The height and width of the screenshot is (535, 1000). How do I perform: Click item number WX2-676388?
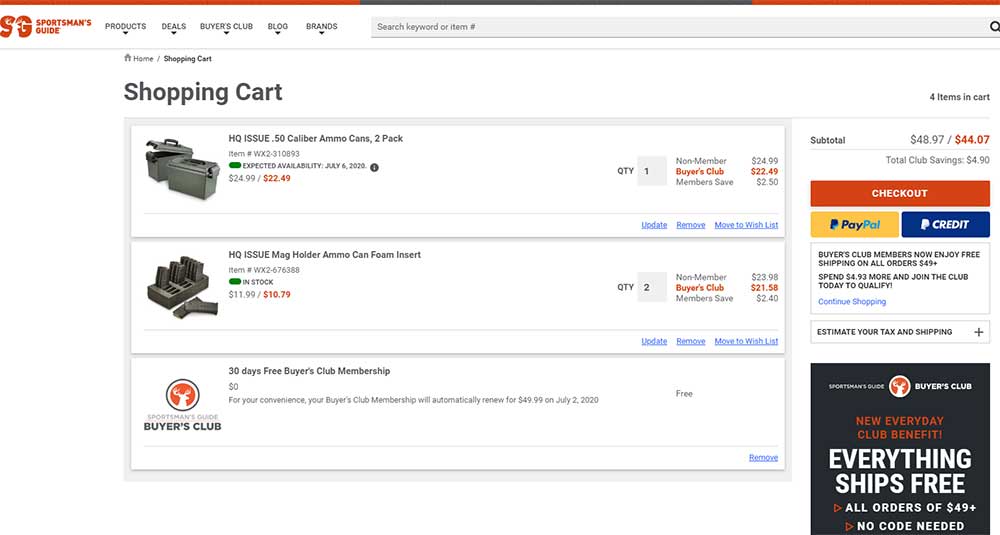click(264, 270)
